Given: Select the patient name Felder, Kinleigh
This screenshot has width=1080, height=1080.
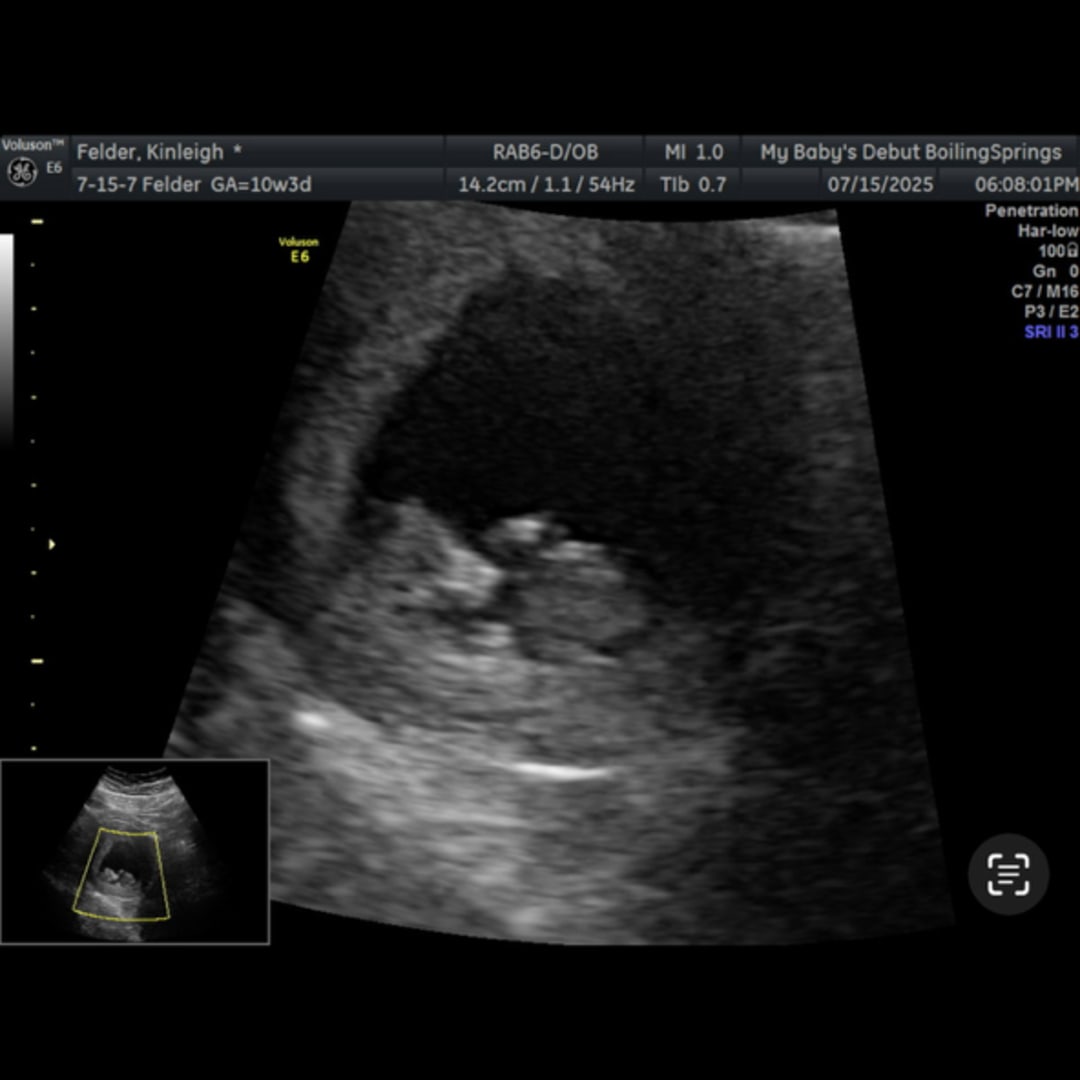Looking at the screenshot, I should pos(150,152).
